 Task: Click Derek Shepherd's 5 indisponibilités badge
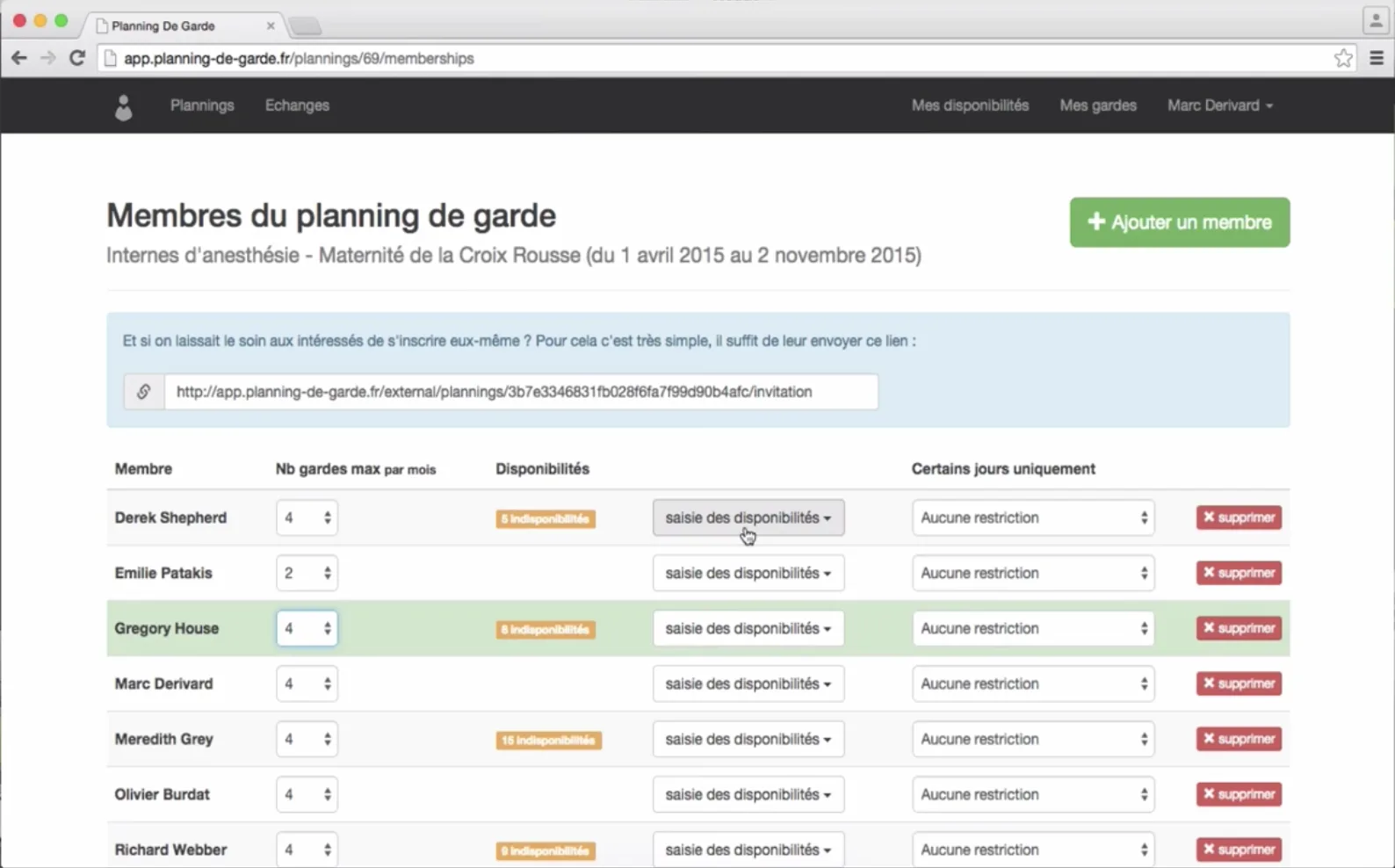[546, 519]
